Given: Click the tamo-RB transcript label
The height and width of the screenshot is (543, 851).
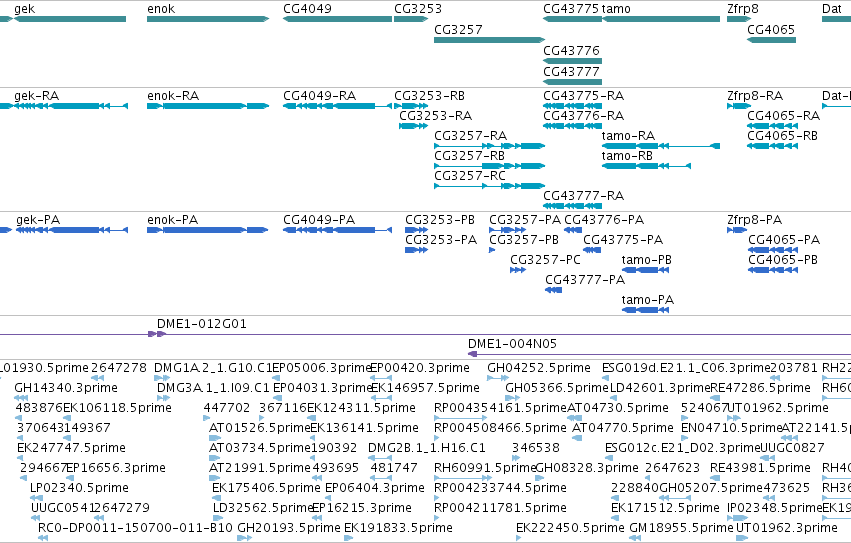Looking at the screenshot, I should tap(627, 156).
